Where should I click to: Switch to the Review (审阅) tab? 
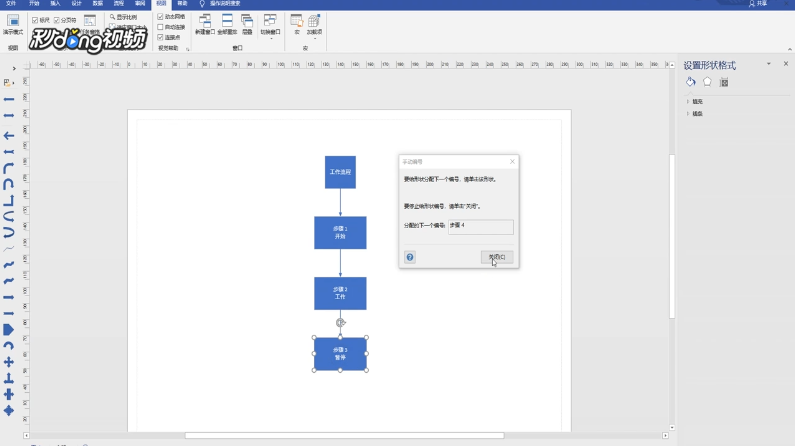tap(140, 4)
